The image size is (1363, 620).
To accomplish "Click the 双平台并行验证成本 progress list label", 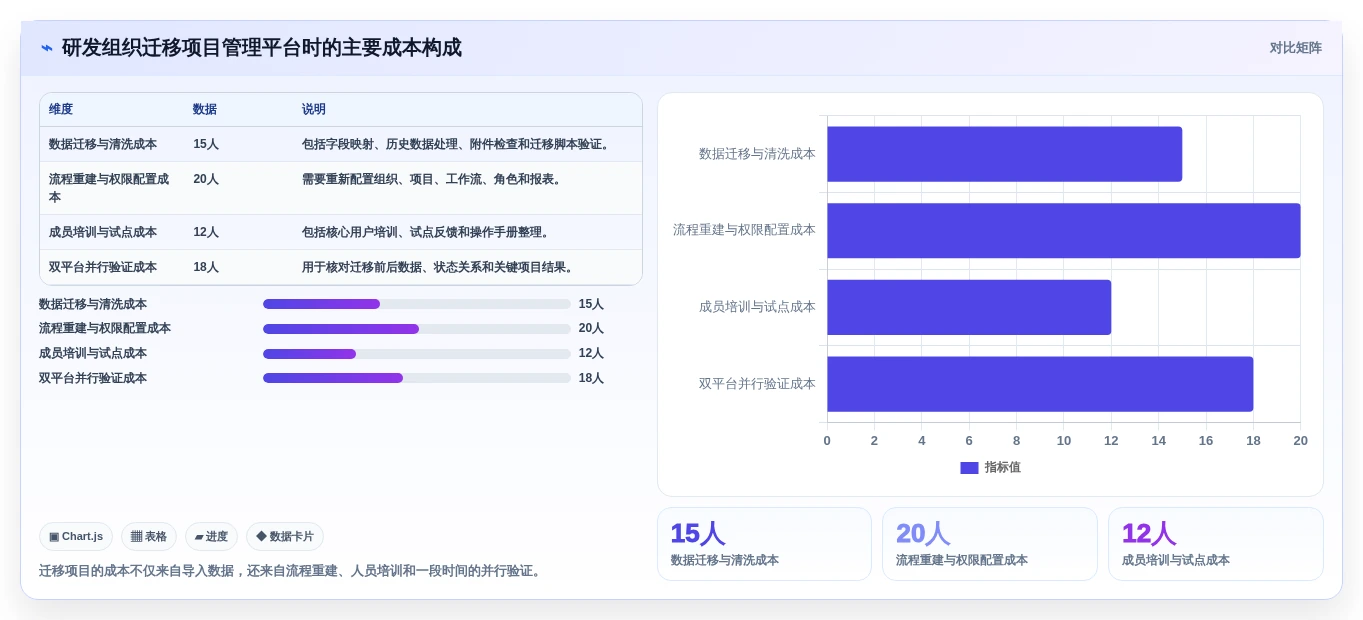I will pos(93,378).
